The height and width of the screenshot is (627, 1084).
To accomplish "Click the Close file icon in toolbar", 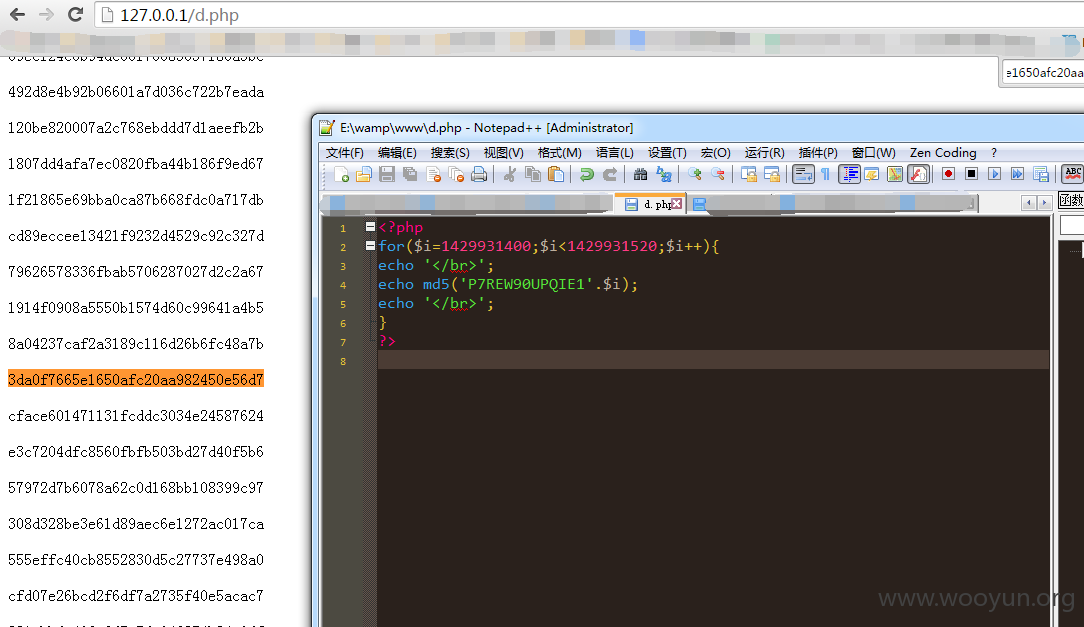I will [433, 174].
